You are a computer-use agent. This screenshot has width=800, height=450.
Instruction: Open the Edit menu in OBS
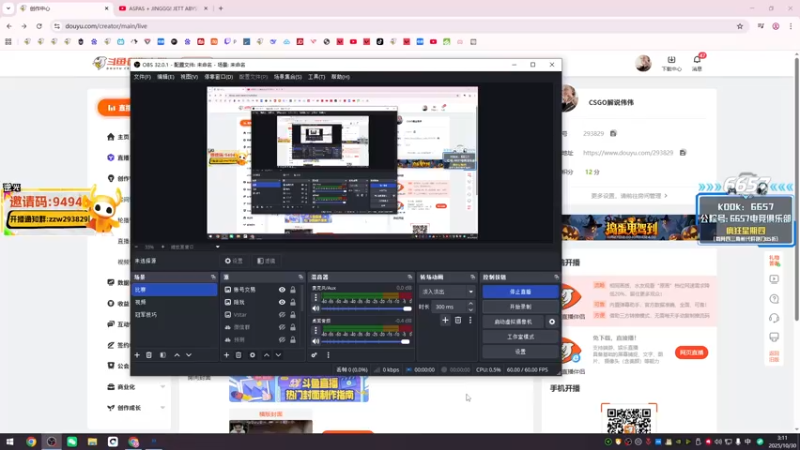click(x=165, y=77)
